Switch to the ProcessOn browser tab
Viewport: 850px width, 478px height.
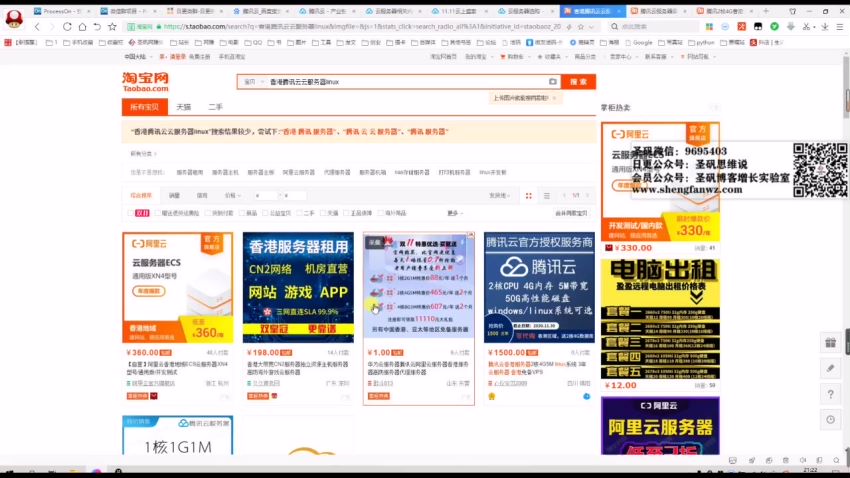coord(61,11)
